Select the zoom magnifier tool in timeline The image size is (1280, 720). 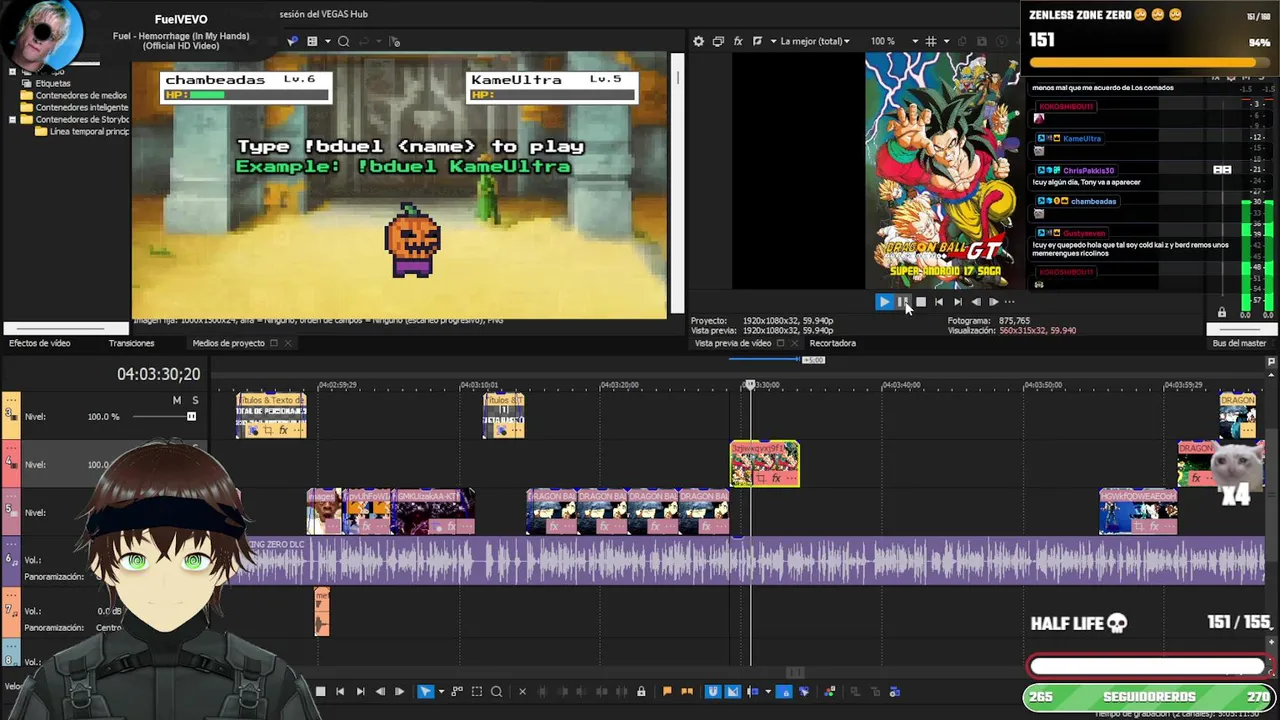point(496,691)
